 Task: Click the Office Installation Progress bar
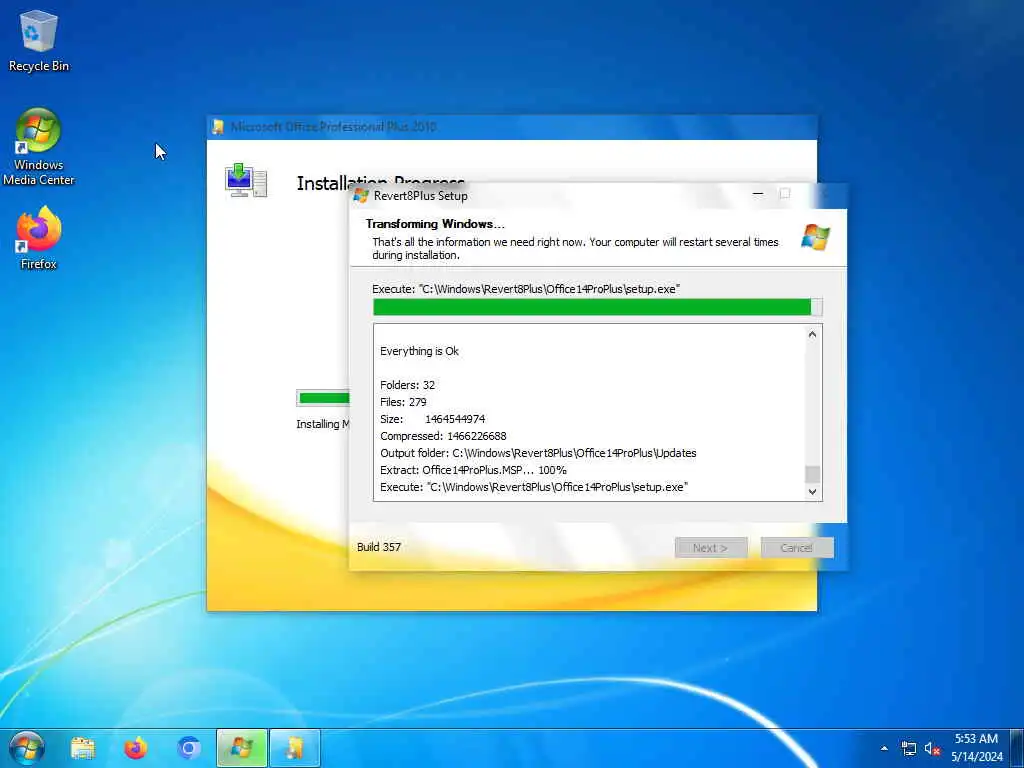[323, 398]
